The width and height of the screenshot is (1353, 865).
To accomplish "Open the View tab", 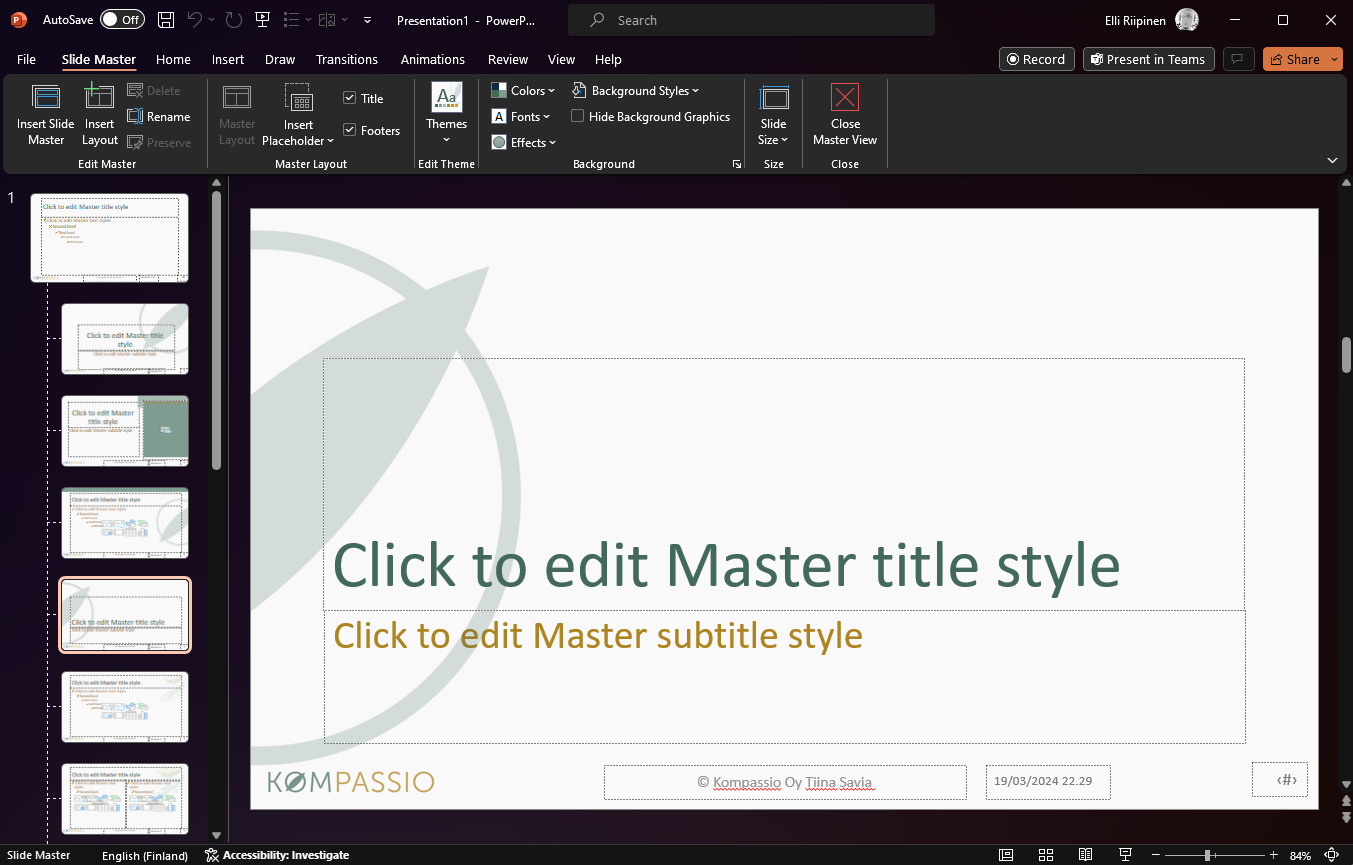I will [562, 59].
